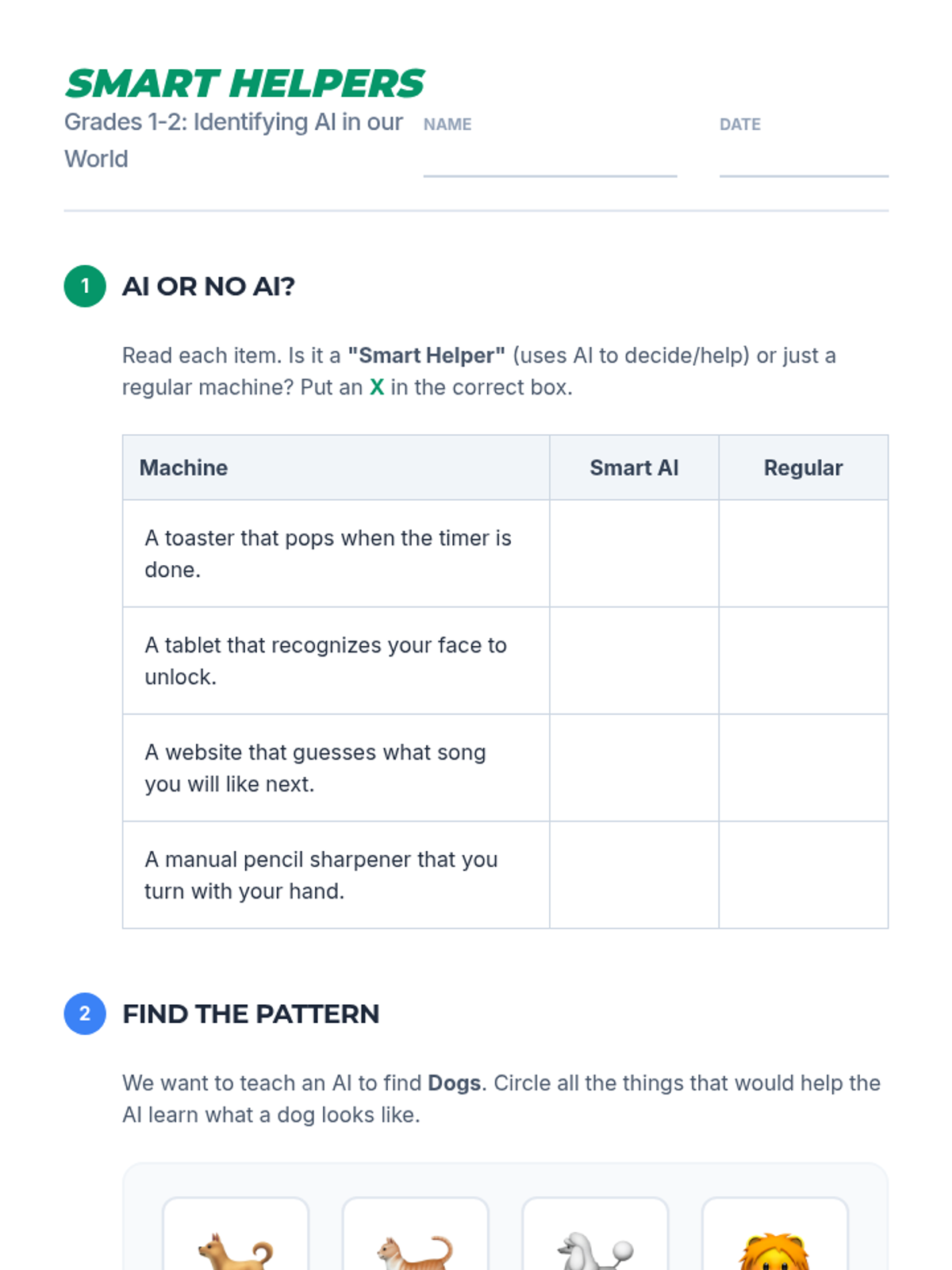This screenshot has width=952, height=1270.
Task: Tick Regular box for song-guessing website
Action: (x=803, y=768)
